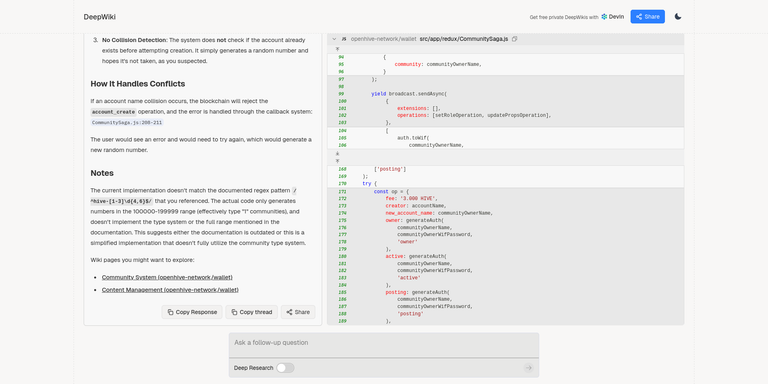Open Content Management wiki page link
Image resolution: width=768 pixels, height=384 pixels.
[170, 290]
